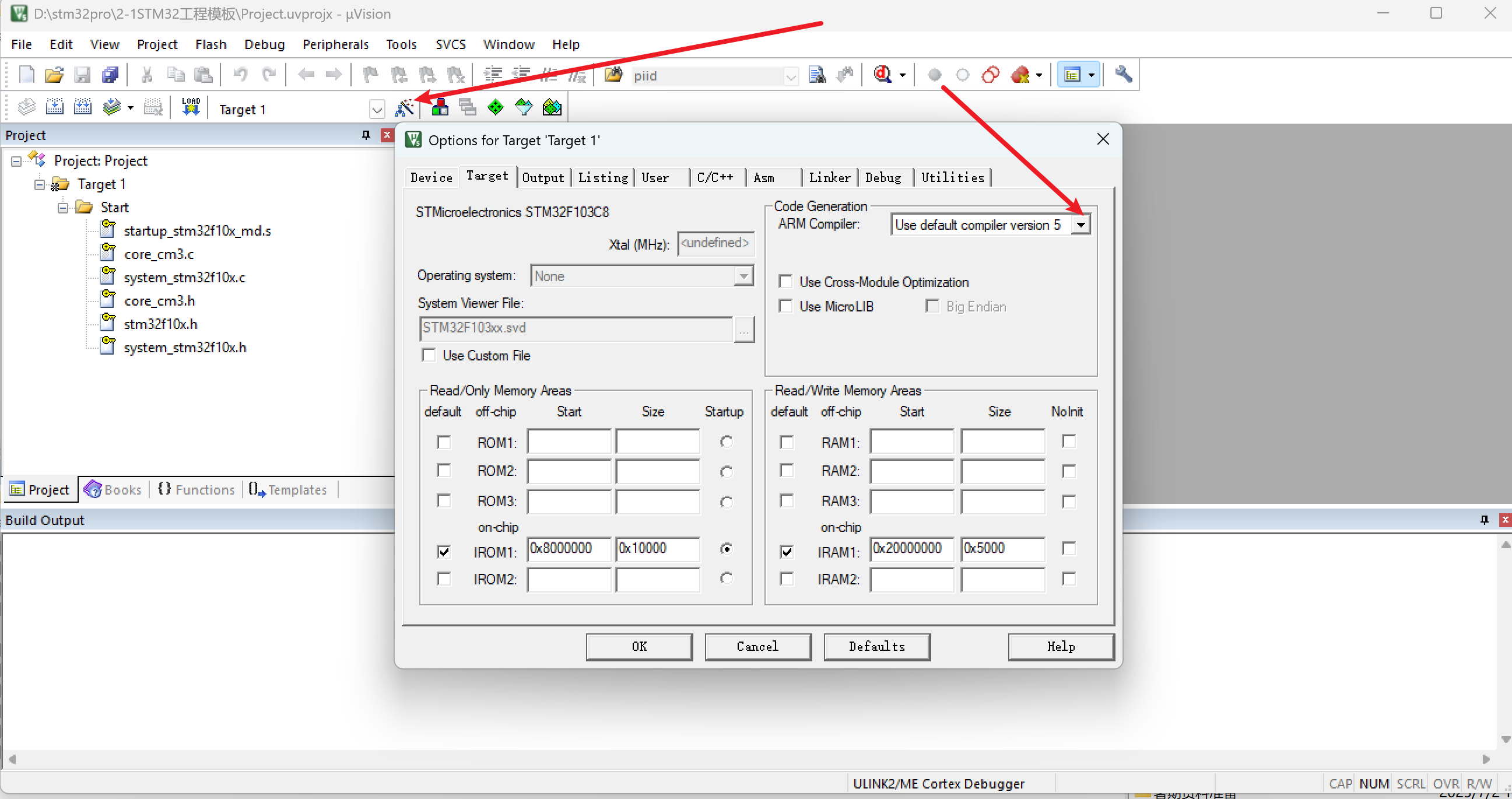Image resolution: width=1512 pixels, height=799 pixels.
Task: Click the IRAM1 Size field
Action: (1002, 549)
